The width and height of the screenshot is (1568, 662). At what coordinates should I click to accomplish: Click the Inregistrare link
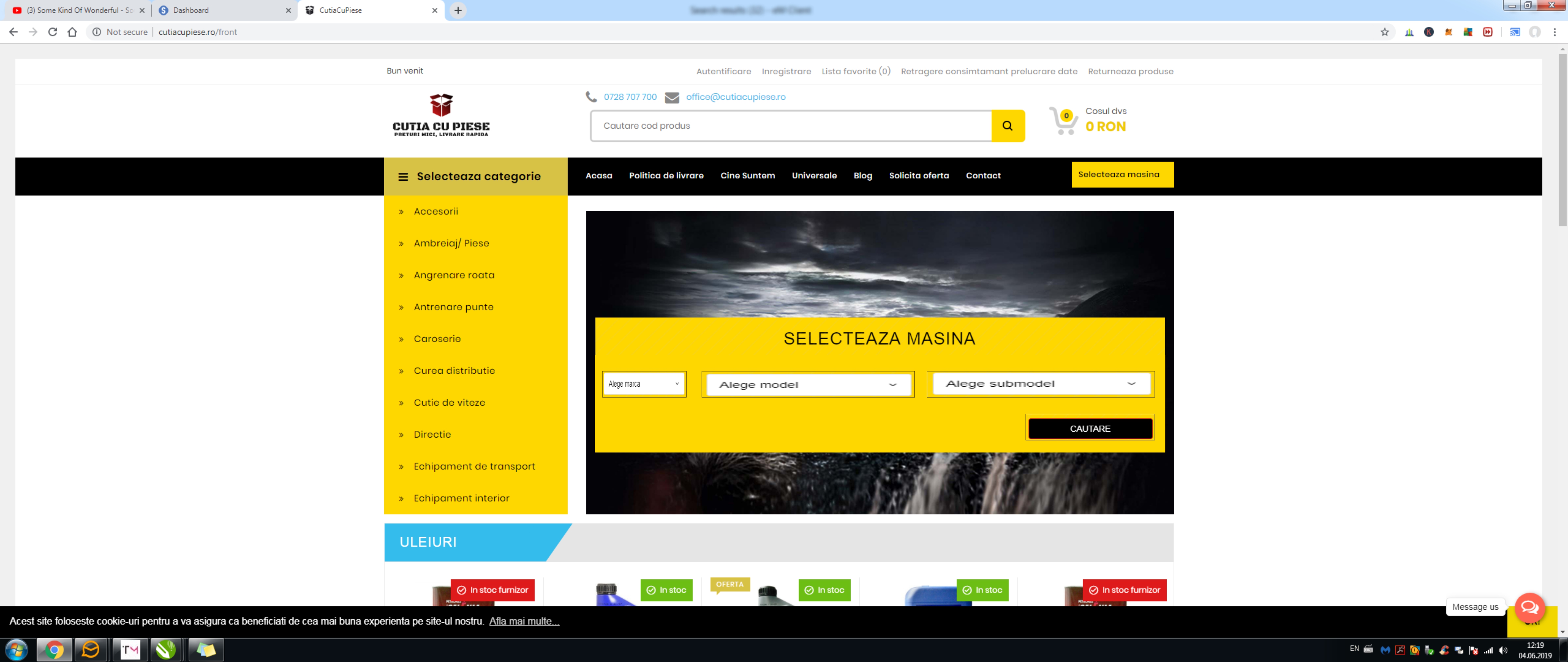[x=786, y=71]
